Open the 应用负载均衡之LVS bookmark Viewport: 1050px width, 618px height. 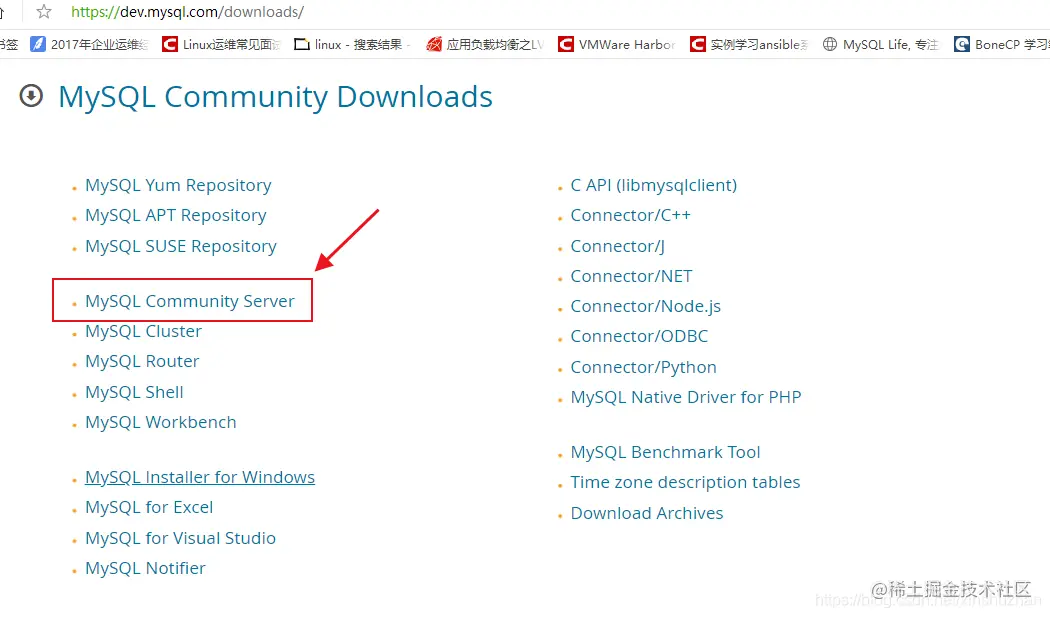click(x=485, y=44)
